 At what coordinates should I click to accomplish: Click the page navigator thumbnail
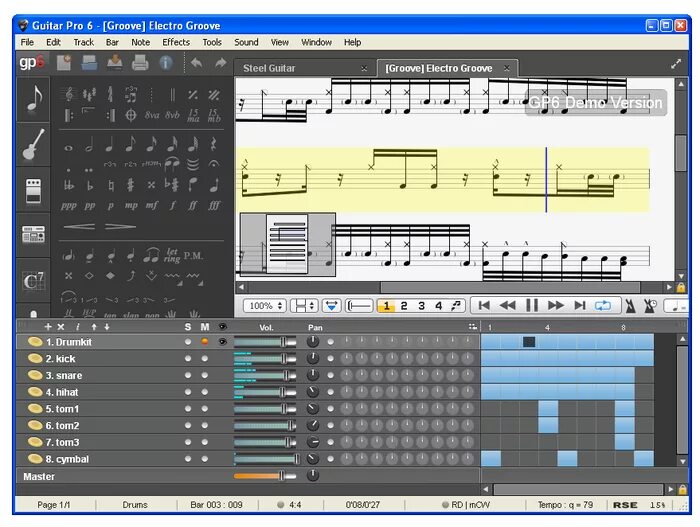(x=288, y=244)
